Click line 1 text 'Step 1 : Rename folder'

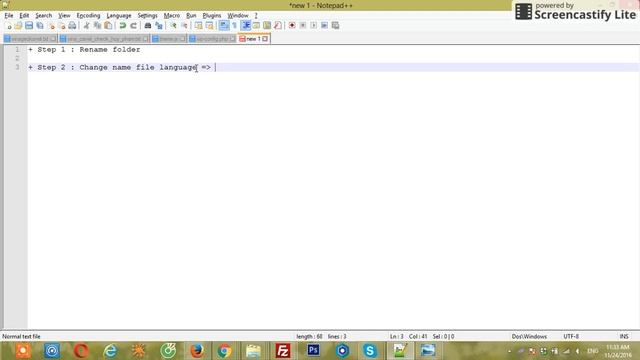89,49
